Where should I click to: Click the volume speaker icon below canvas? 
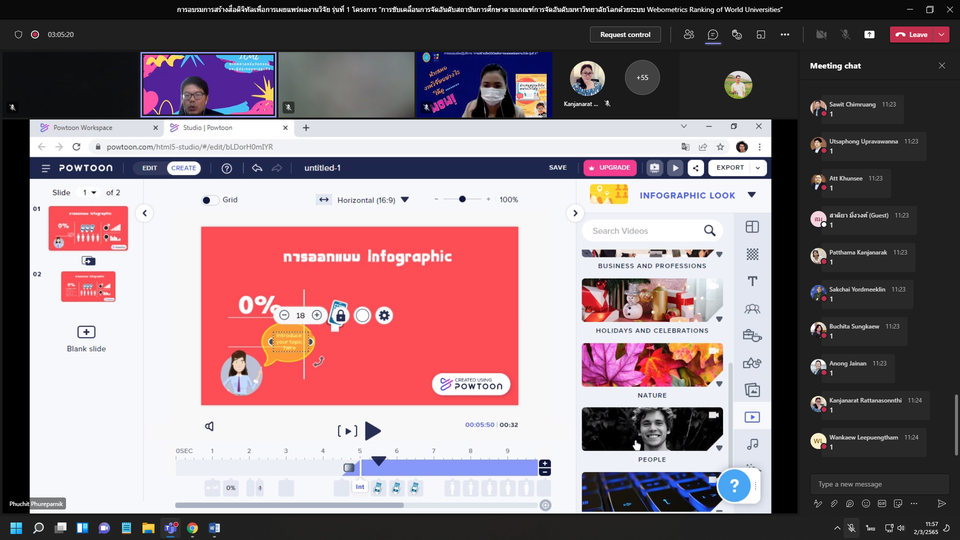209,426
